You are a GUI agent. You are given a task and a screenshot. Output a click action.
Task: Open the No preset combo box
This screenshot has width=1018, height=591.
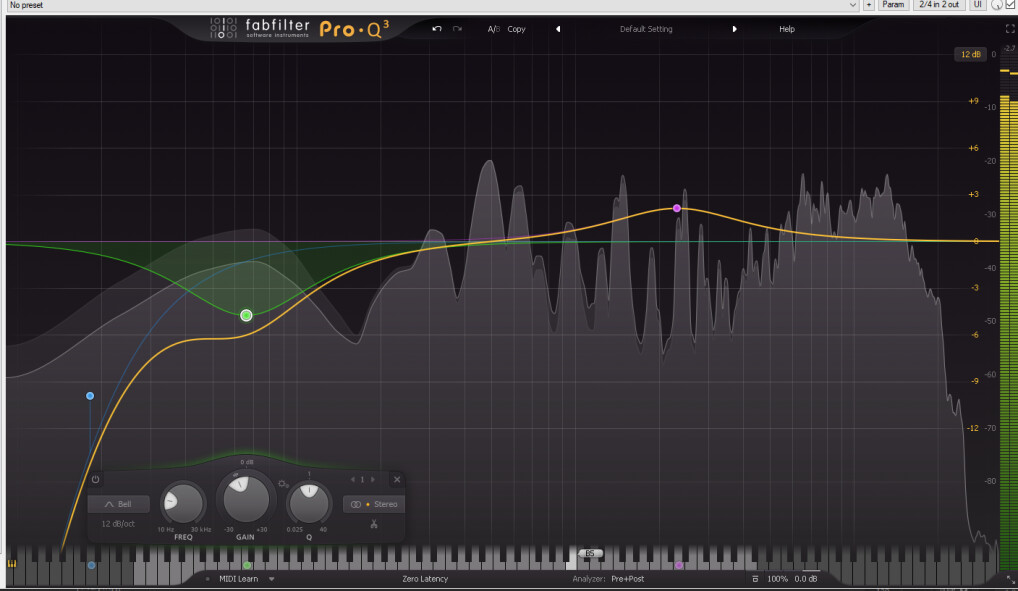click(432, 5)
